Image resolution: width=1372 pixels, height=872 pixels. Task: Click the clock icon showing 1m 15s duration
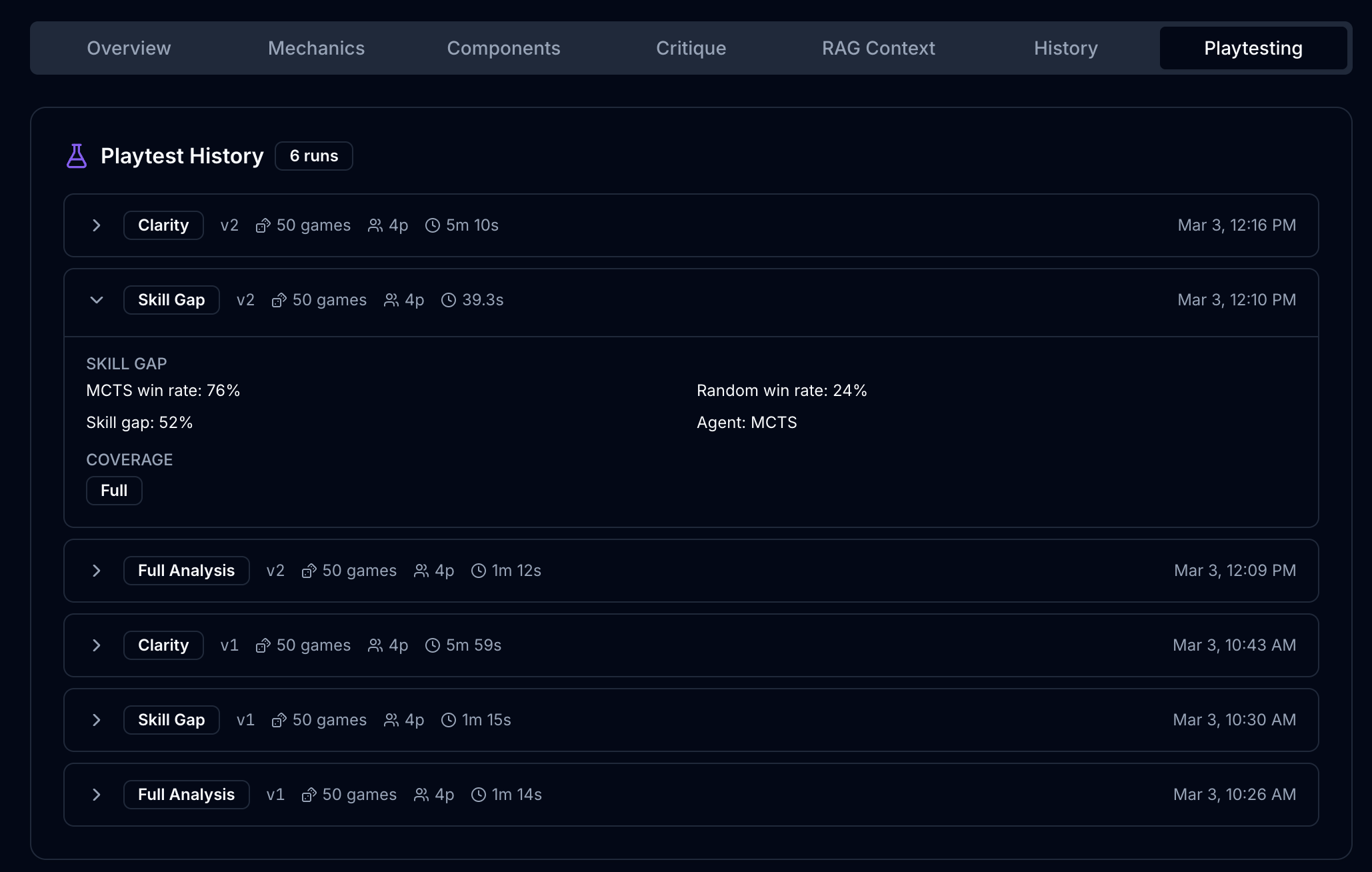click(447, 720)
